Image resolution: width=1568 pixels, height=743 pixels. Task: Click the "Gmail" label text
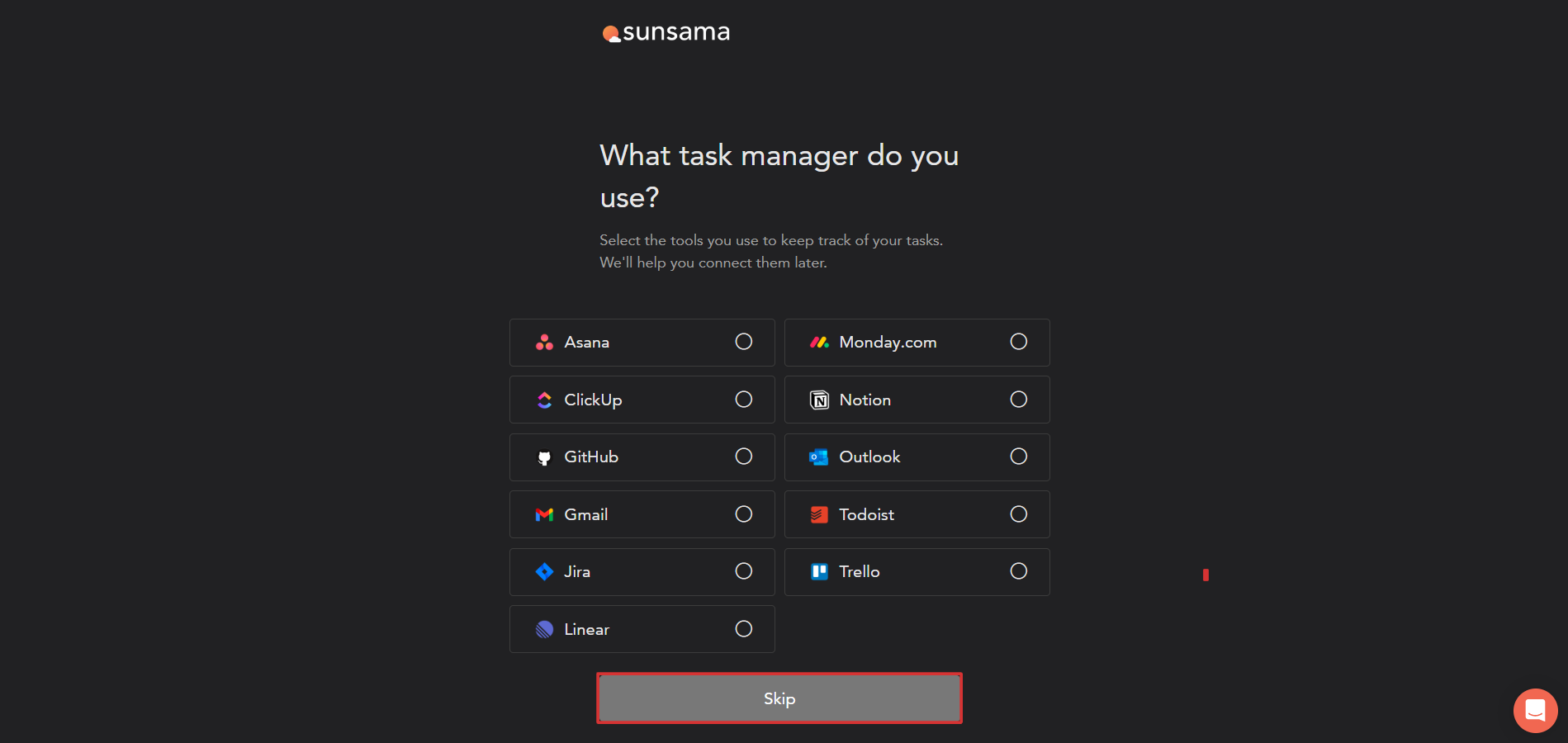point(585,515)
